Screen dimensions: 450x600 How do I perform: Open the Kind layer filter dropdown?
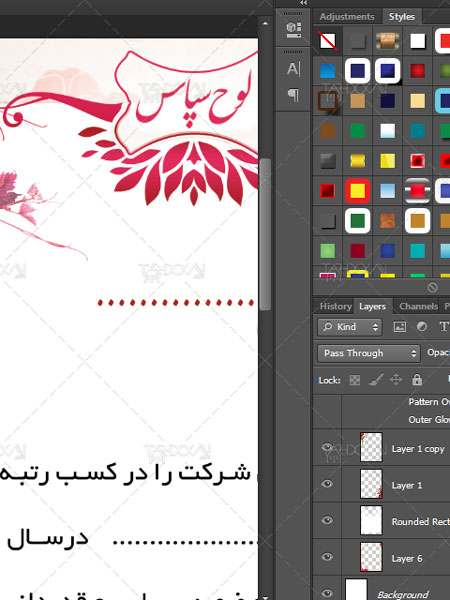(x=350, y=327)
